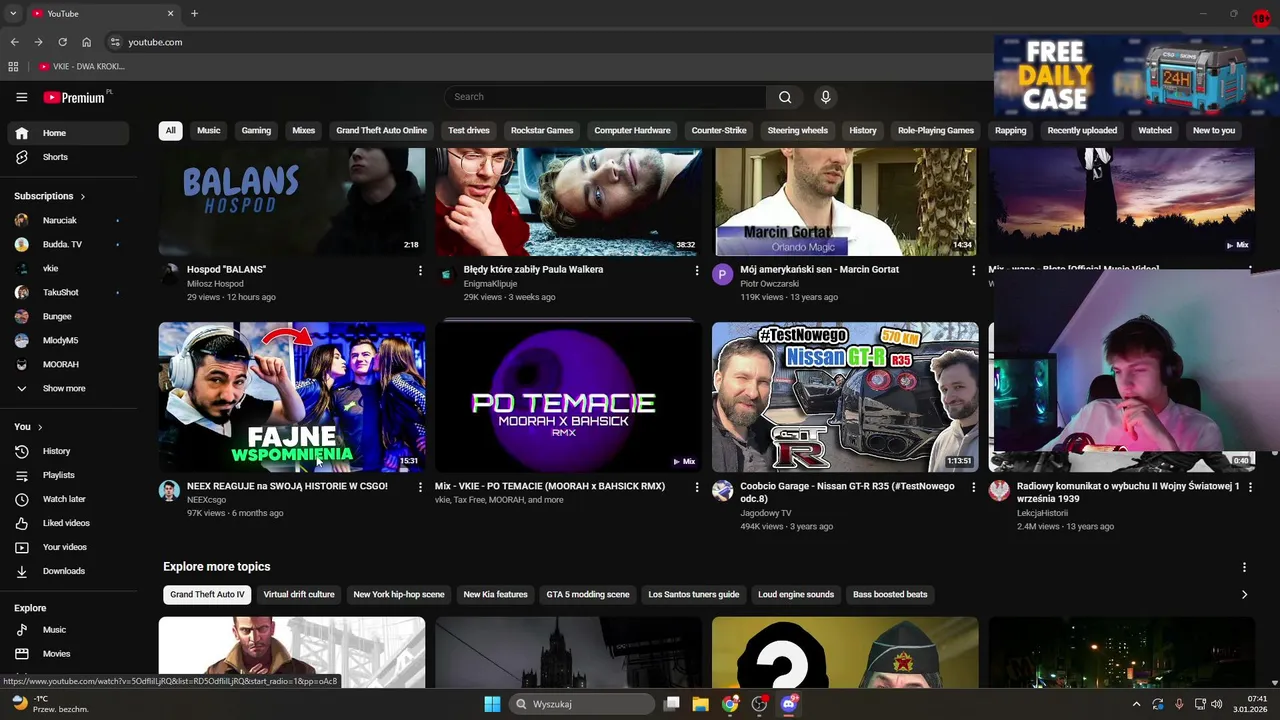Start voice search with microphone icon
The height and width of the screenshot is (720, 1280).
[x=825, y=97]
